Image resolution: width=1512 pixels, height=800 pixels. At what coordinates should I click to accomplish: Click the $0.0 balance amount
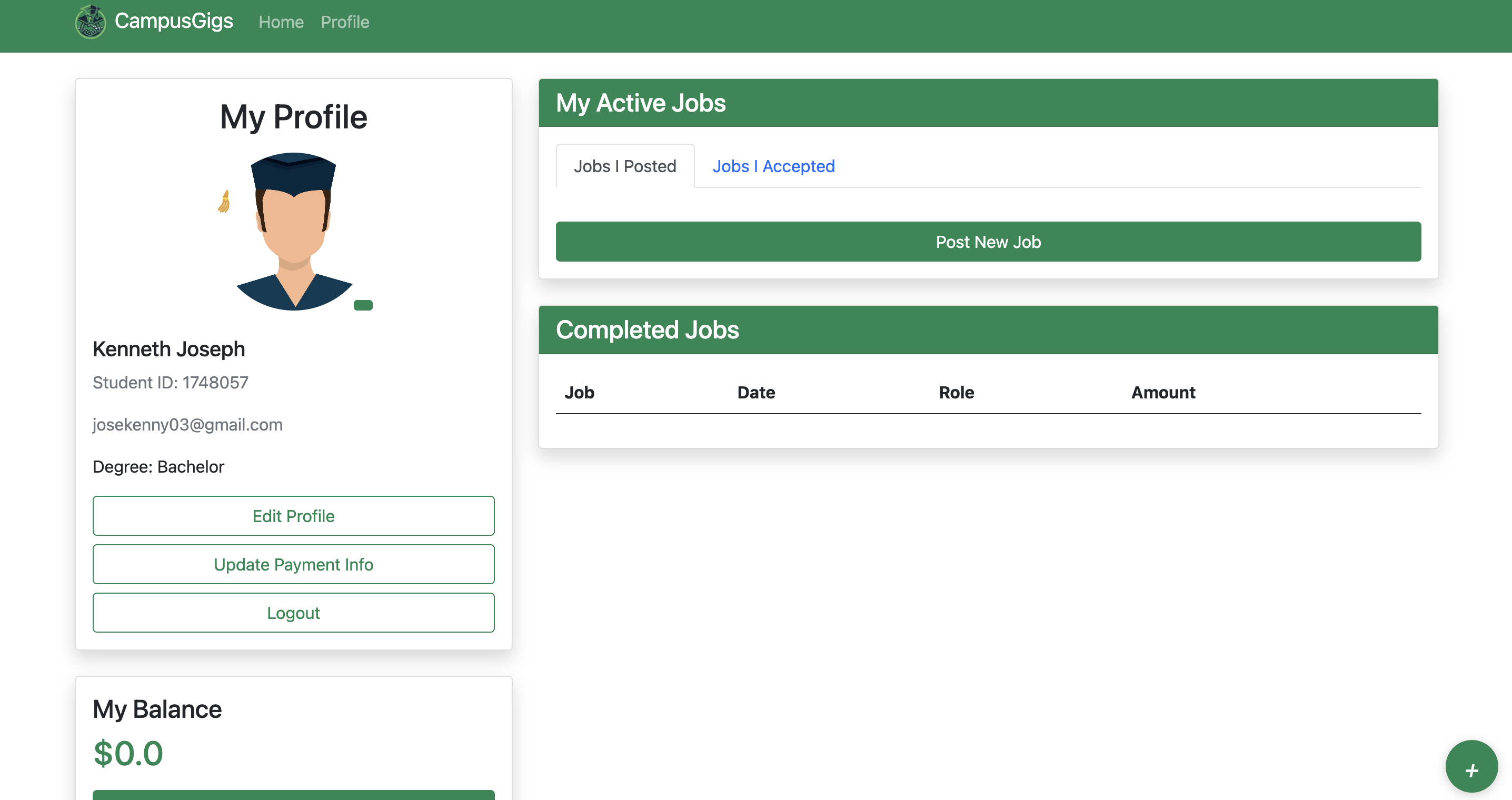click(x=128, y=753)
